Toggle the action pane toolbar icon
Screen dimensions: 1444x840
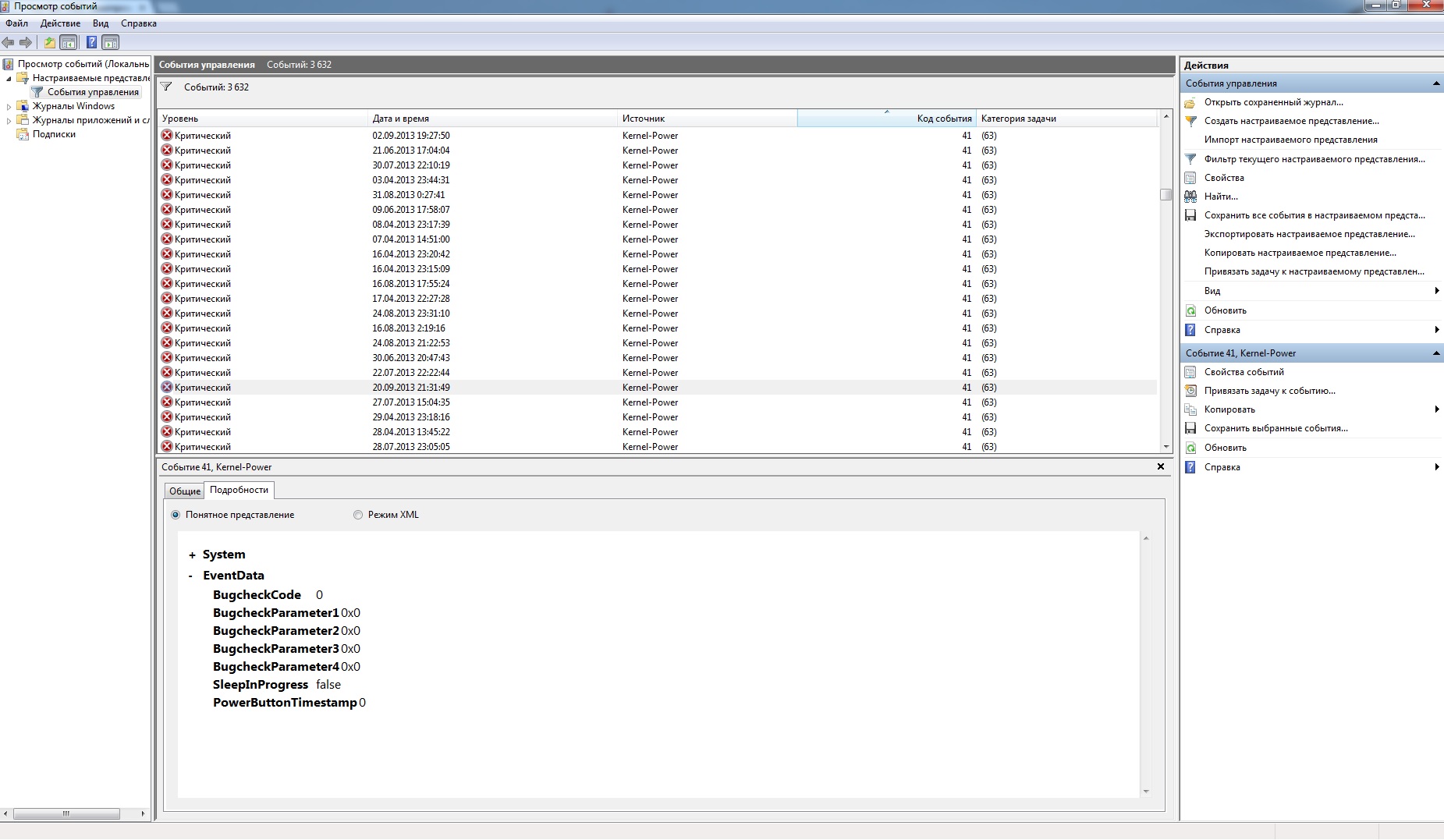coord(111,42)
